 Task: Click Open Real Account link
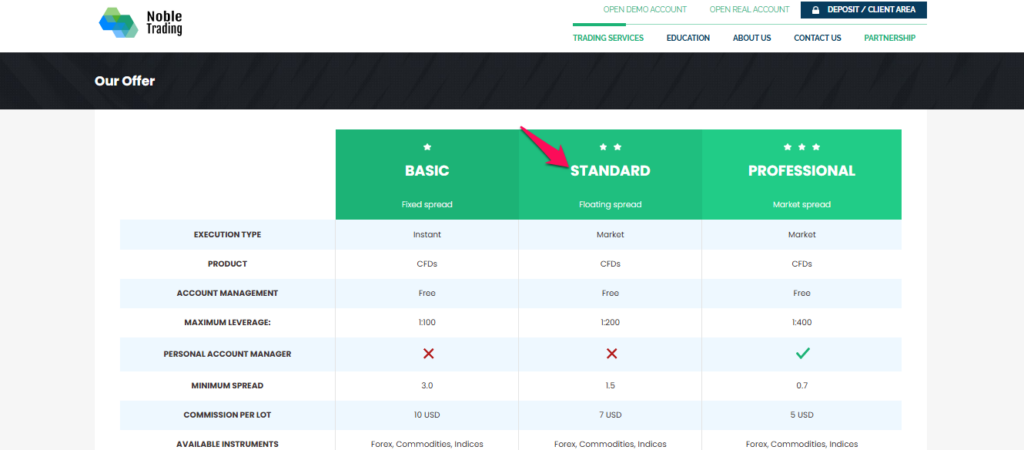click(750, 10)
